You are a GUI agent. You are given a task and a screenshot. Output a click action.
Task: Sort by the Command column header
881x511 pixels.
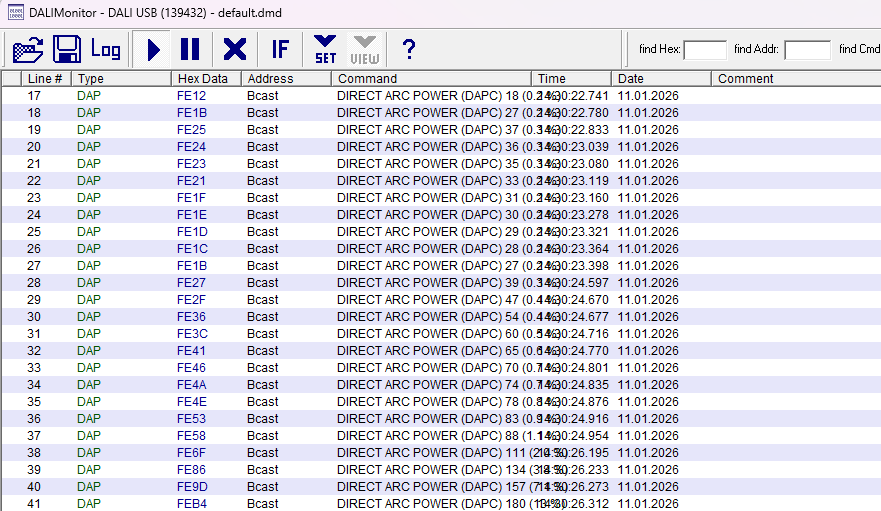431,79
